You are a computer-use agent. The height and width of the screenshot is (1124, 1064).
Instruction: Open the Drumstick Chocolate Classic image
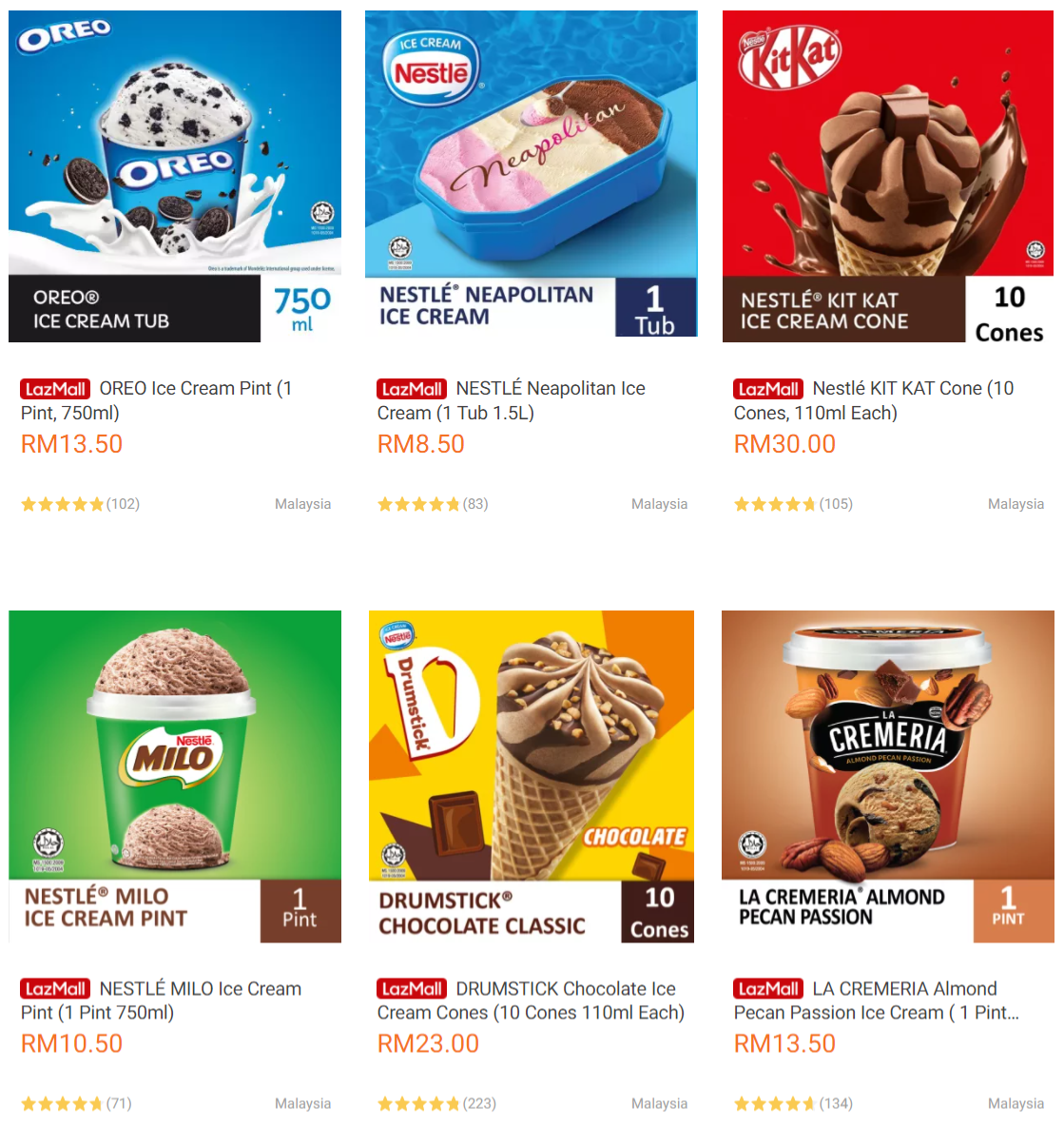[x=532, y=776]
